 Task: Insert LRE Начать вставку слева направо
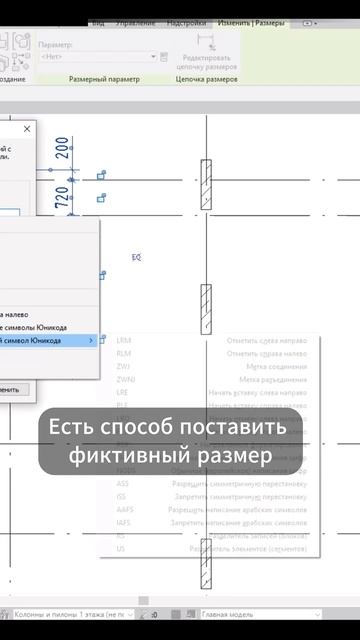pos(211,393)
